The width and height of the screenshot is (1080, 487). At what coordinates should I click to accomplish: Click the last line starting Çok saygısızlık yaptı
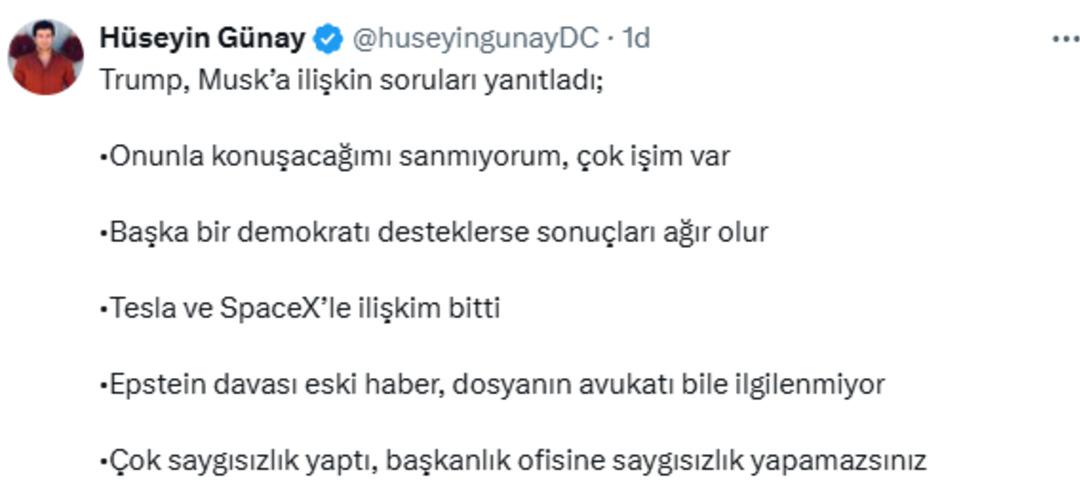(513, 461)
